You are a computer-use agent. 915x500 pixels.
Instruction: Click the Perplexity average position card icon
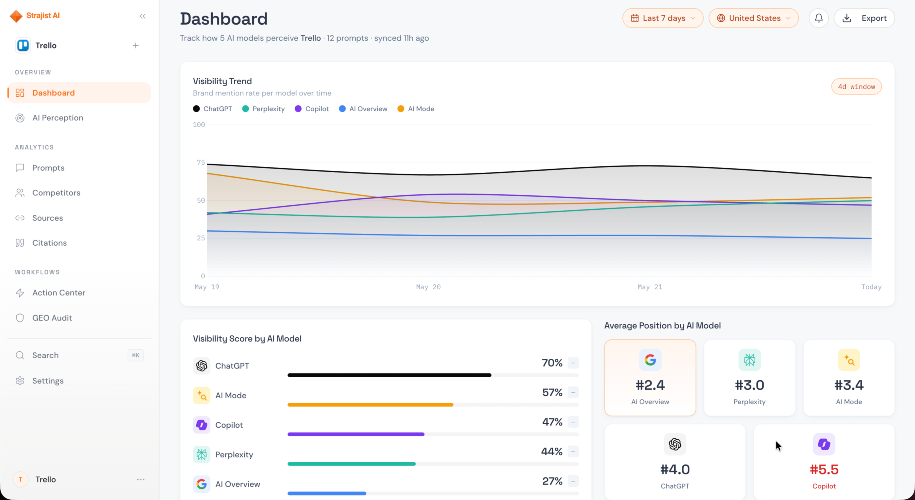pos(749,360)
